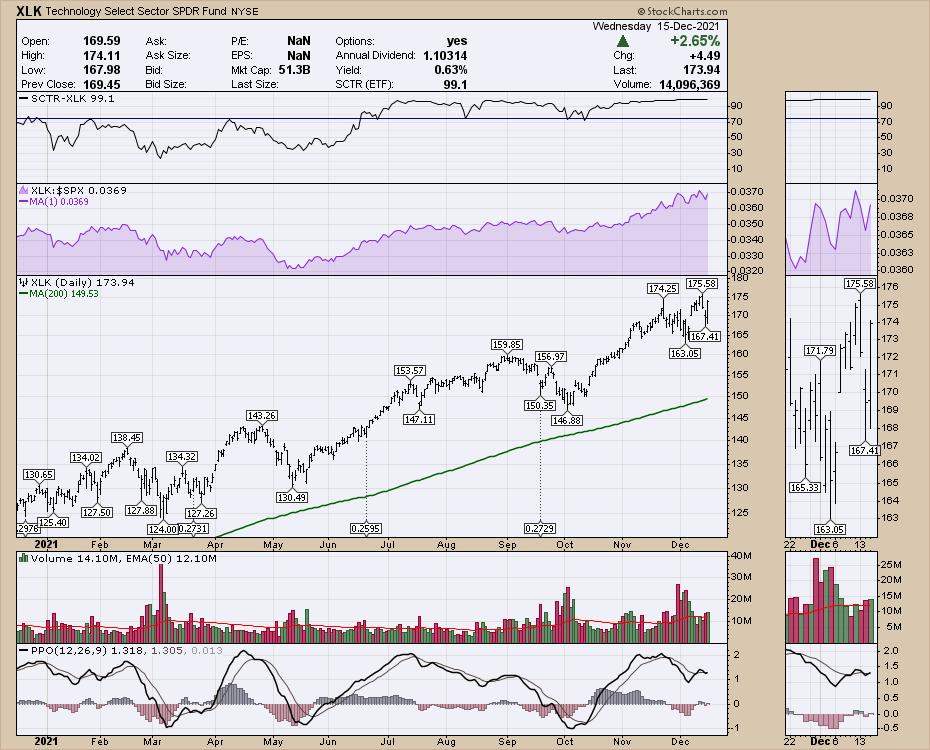Click the Mkt Cap value 51.3B

294,69
